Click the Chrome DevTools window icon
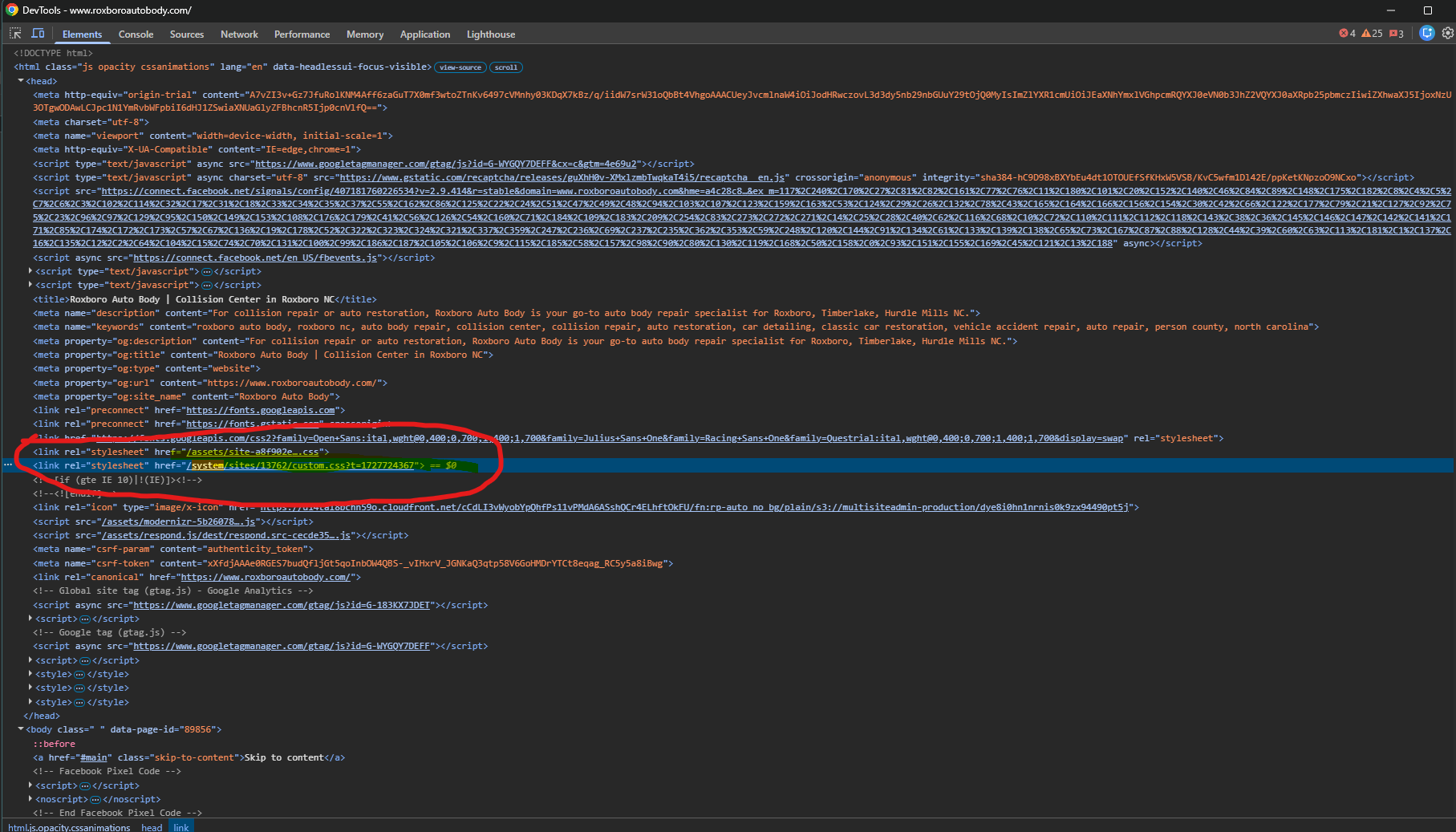 (12, 10)
